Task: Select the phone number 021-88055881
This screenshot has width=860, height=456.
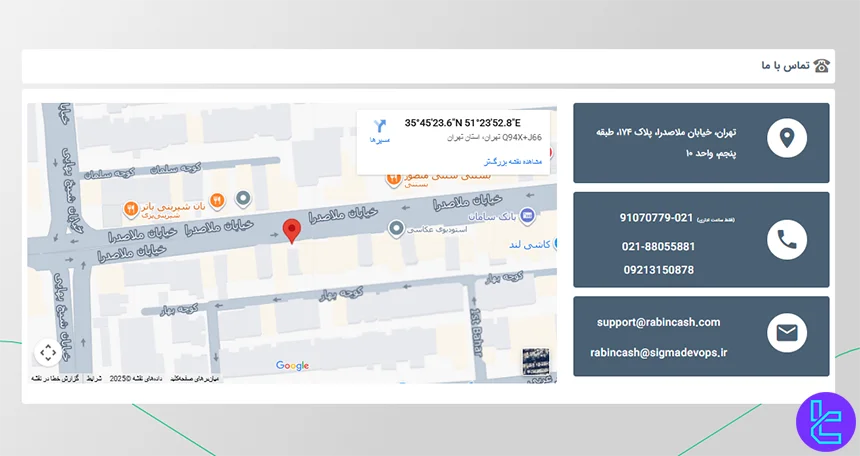Action: (658, 246)
